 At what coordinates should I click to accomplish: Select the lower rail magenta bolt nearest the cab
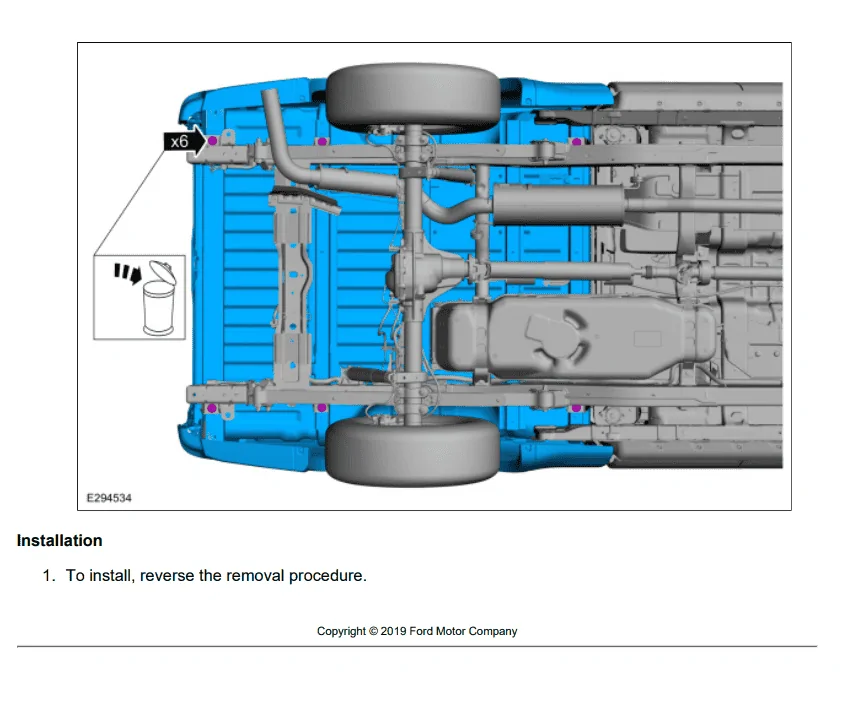coord(576,407)
